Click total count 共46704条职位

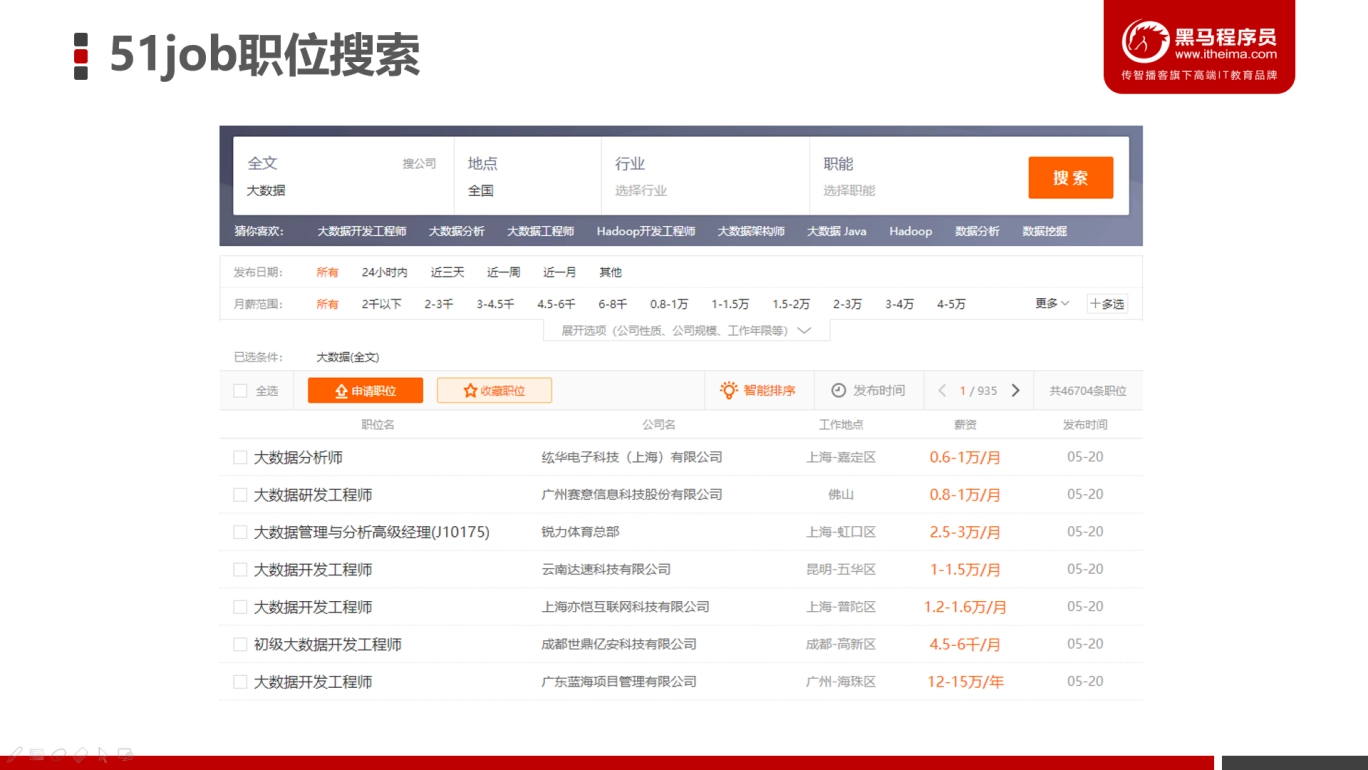pyautogui.click(x=1088, y=391)
